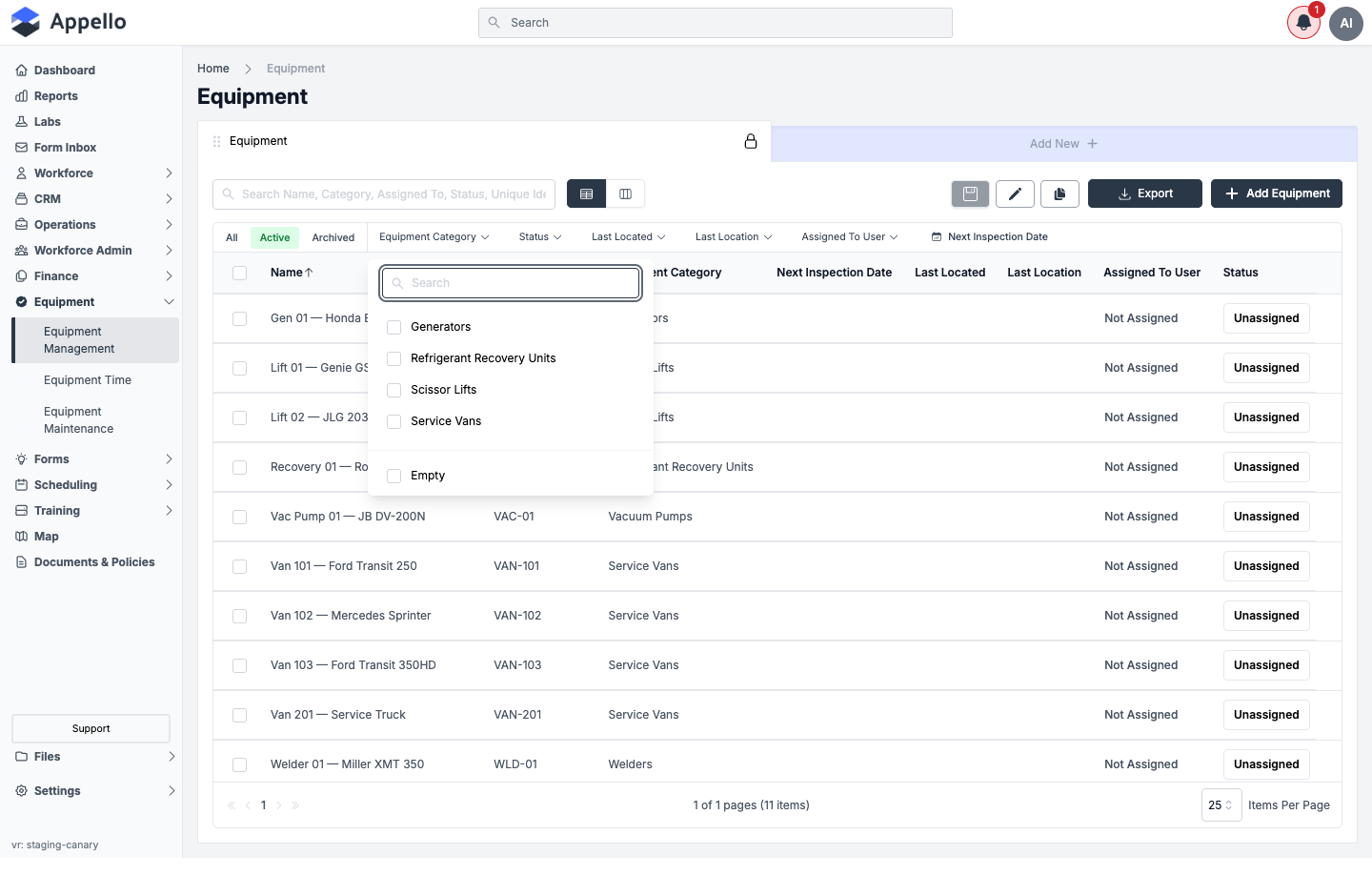This screenshot has height=875, width=1372.
Task: Open Equipment Management submenu item
Action: 95,340
